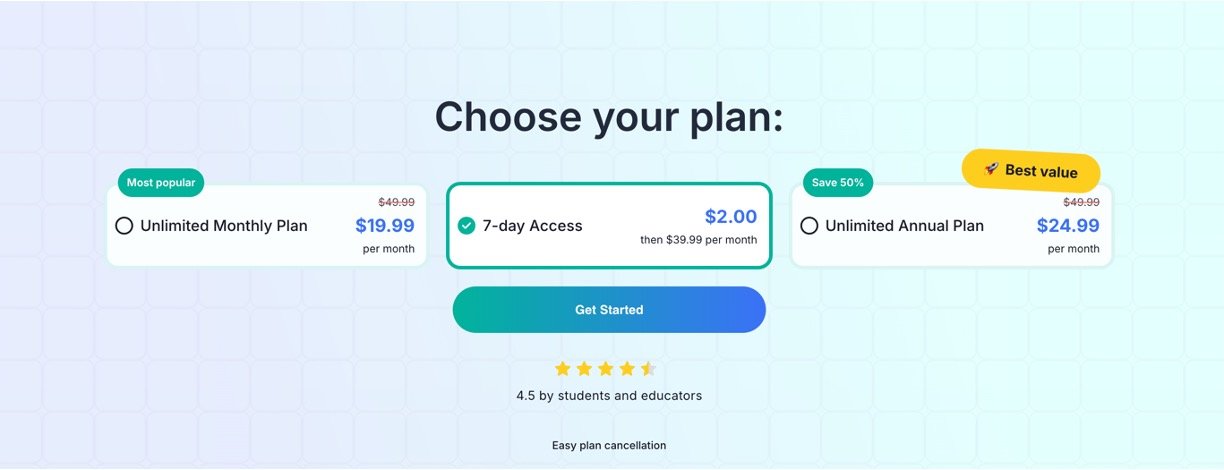Viewport: 1224px width, 470px height.
Task: Click the checked 7-day Access radio button
Action: click(466, 226)
